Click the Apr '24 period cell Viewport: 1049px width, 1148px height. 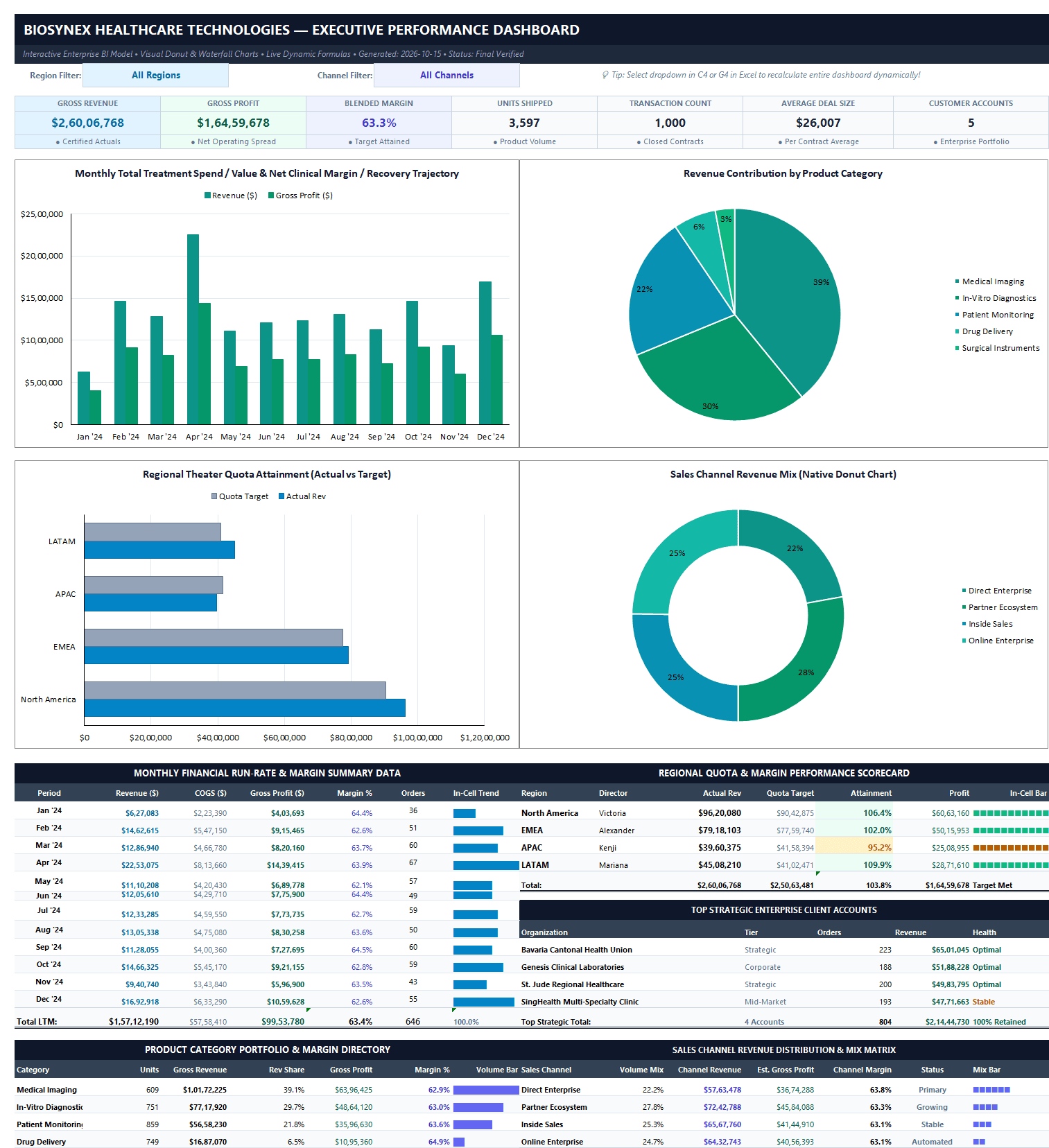coord(49,862)
